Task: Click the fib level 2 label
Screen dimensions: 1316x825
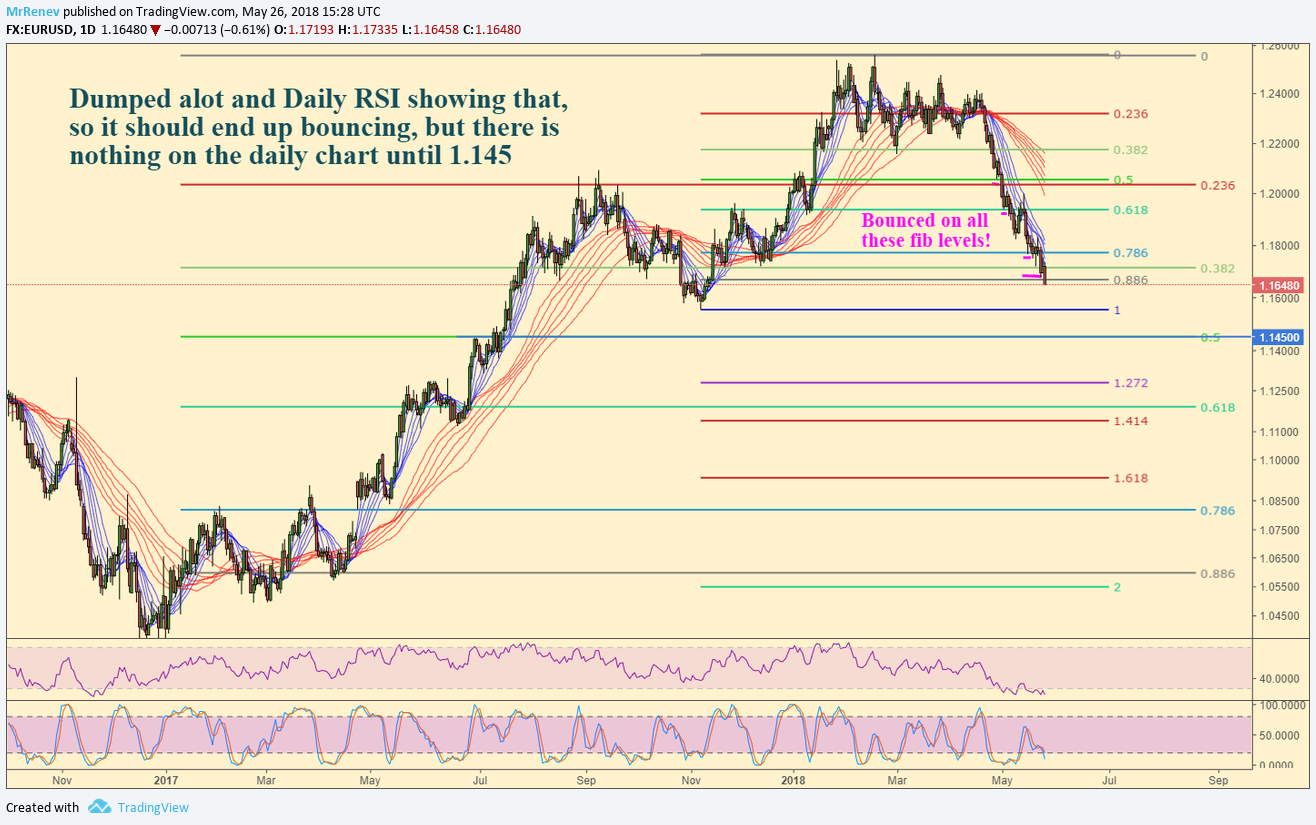Action: [1117, 587]
